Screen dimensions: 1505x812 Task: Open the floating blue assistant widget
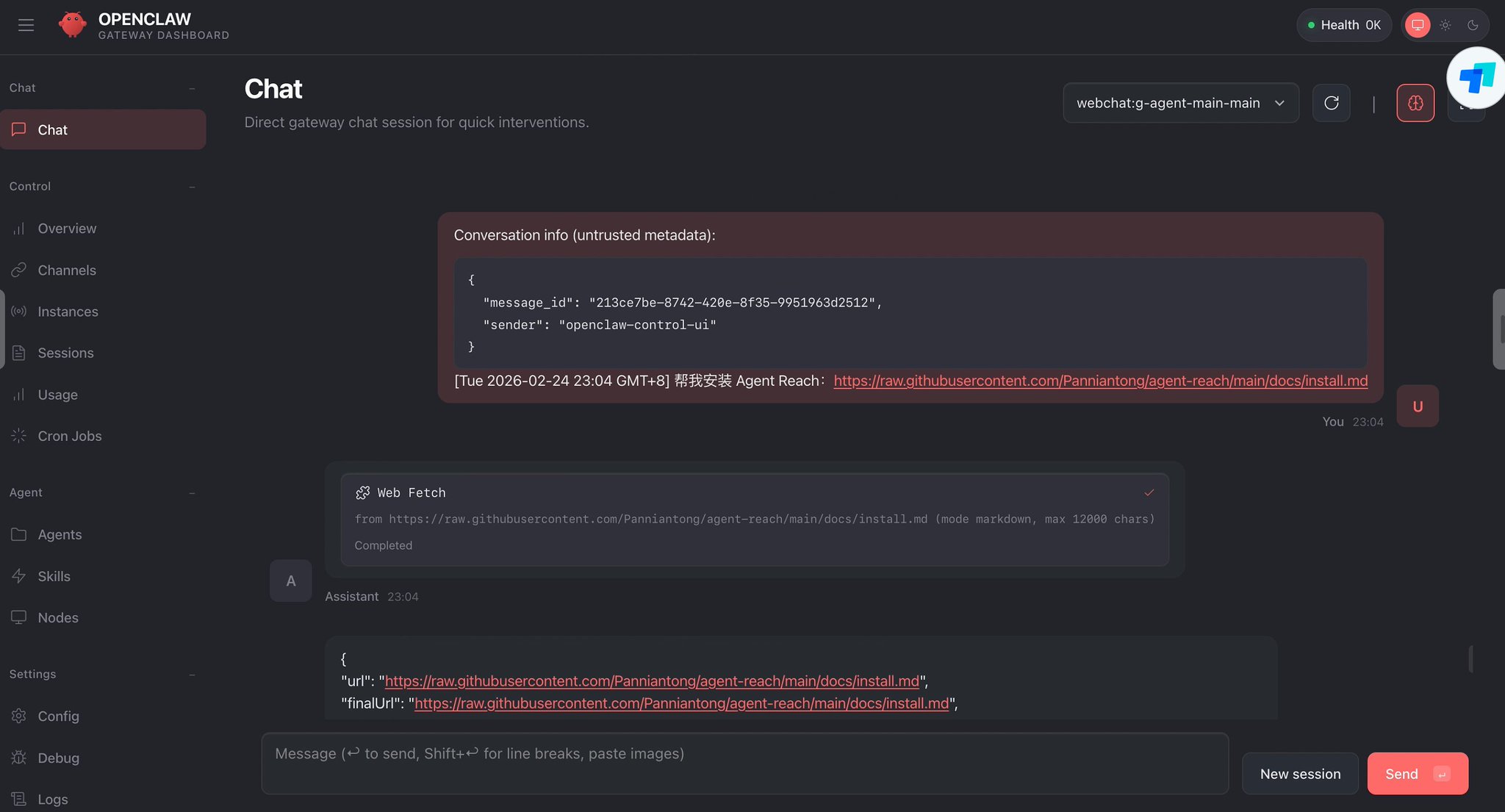click(1476, 78)
